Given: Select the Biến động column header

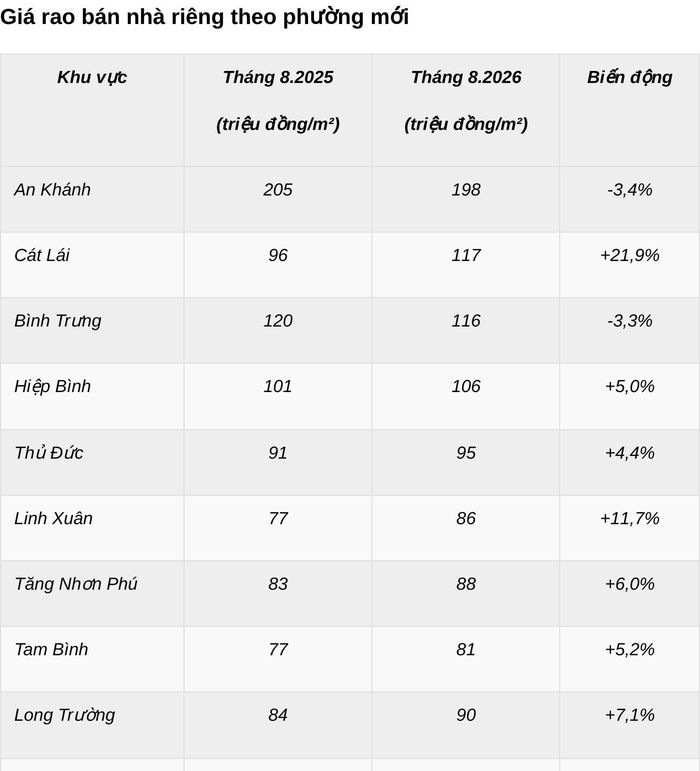Looking at the screenshot, I should point(630,78).
